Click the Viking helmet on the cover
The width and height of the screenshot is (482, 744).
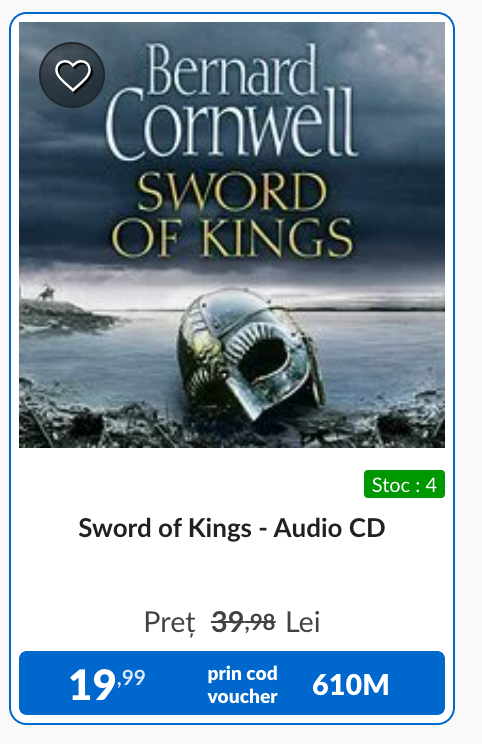250,353
